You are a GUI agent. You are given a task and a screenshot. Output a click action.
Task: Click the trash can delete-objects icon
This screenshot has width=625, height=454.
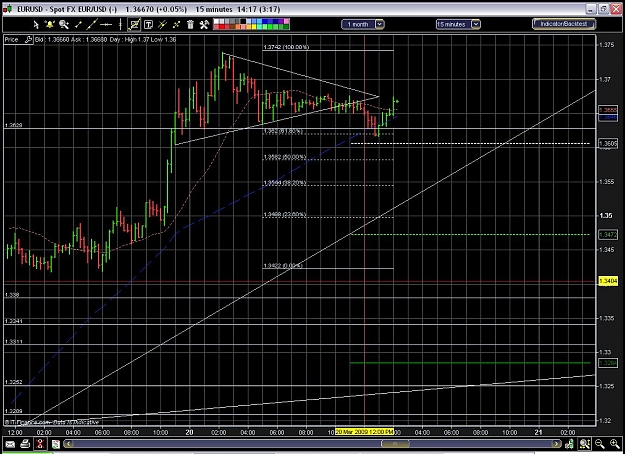(191, 25)
